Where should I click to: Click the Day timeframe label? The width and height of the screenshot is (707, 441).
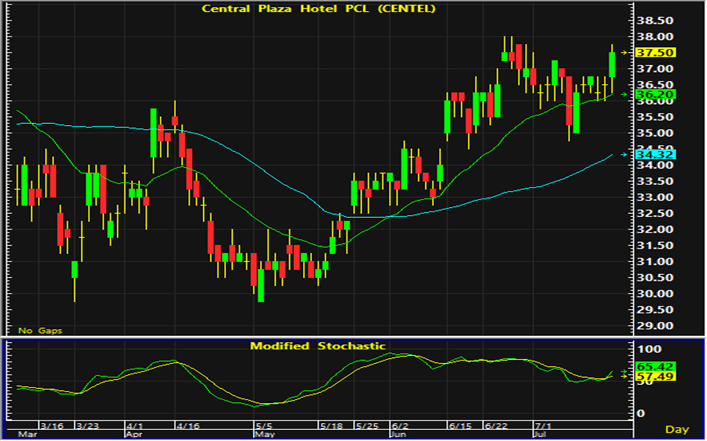pyautogui.click(x=677, y=429)
